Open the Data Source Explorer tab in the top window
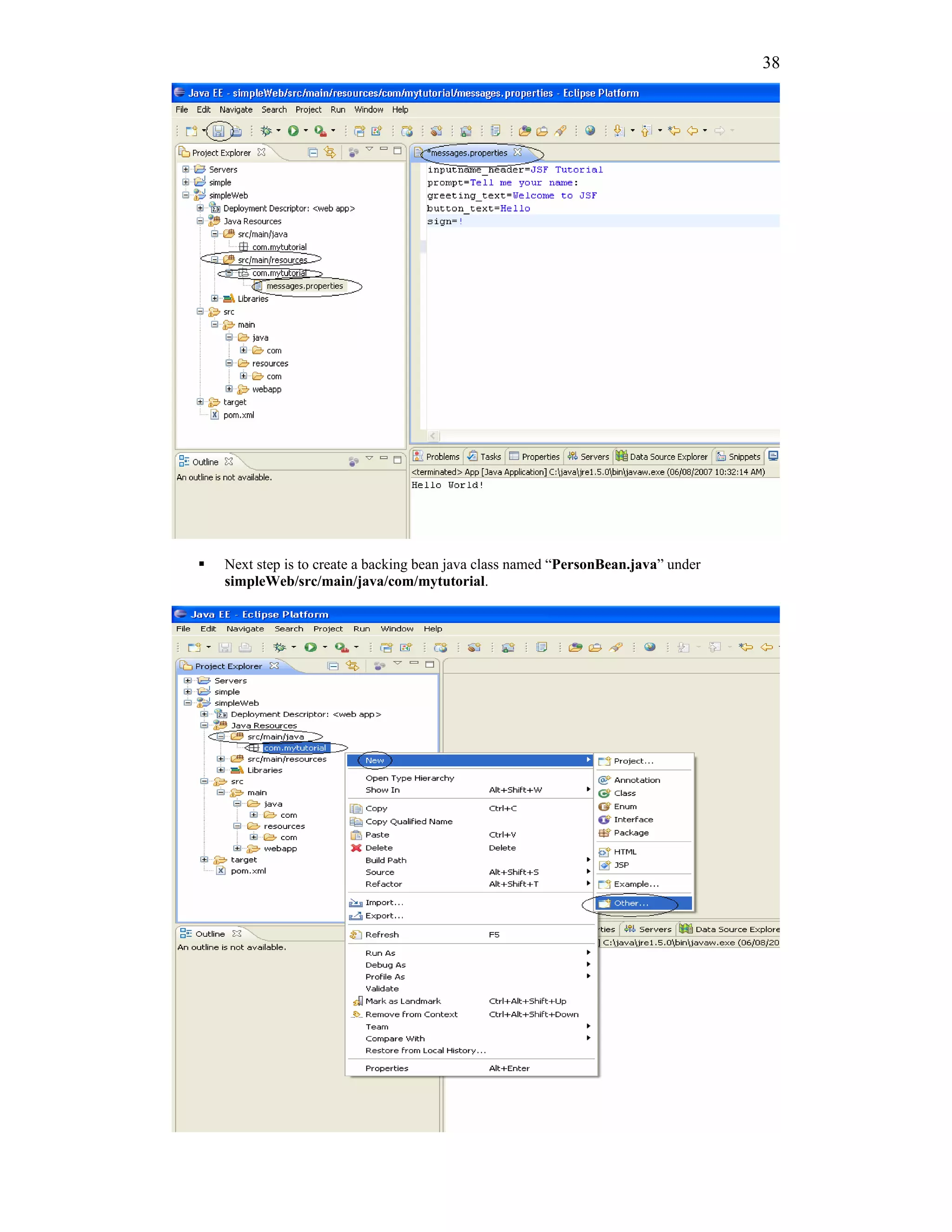This screenshot has width=952, height=1232. (x=662, y=457)
